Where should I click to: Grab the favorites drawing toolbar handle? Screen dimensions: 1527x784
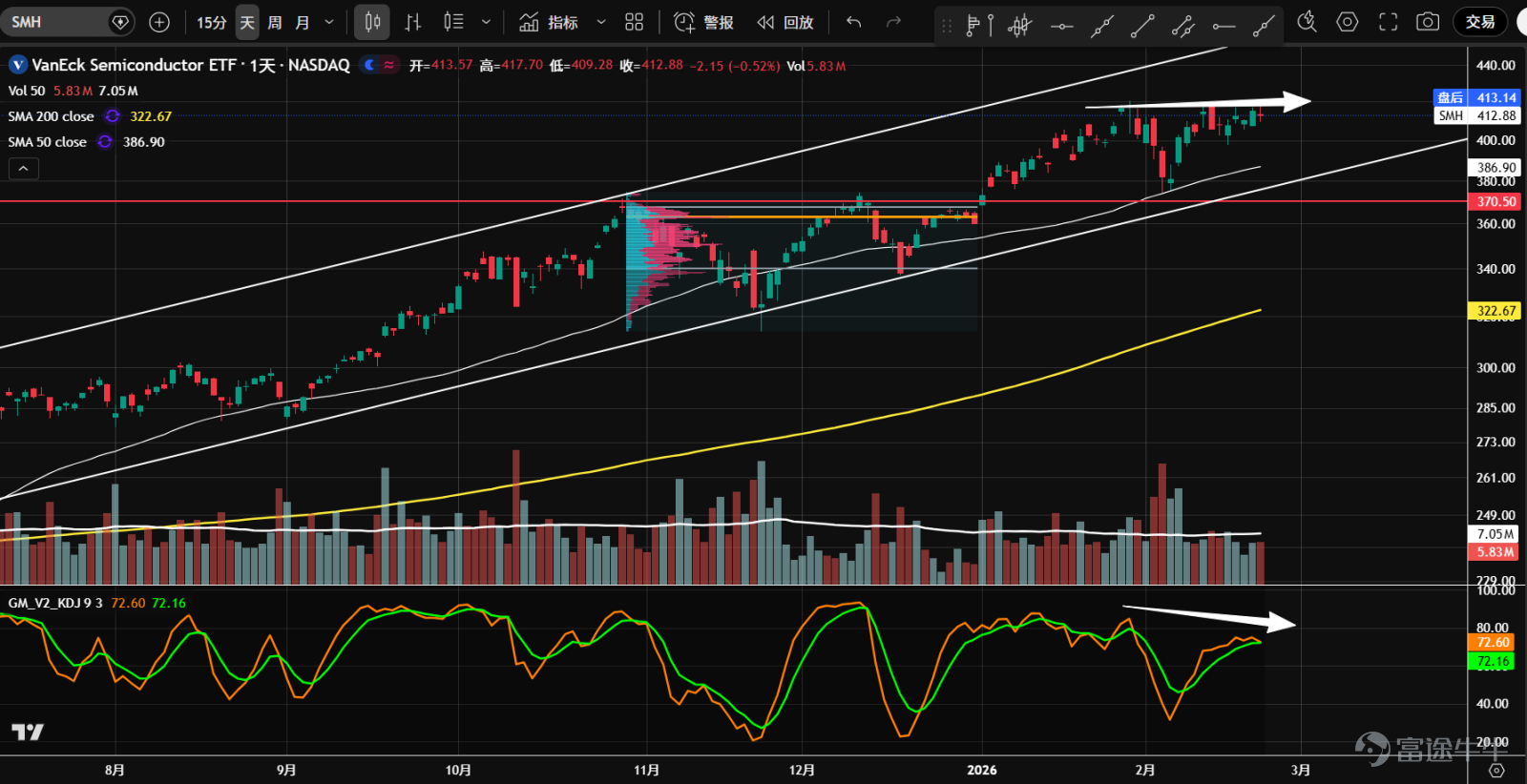point(947,26)
